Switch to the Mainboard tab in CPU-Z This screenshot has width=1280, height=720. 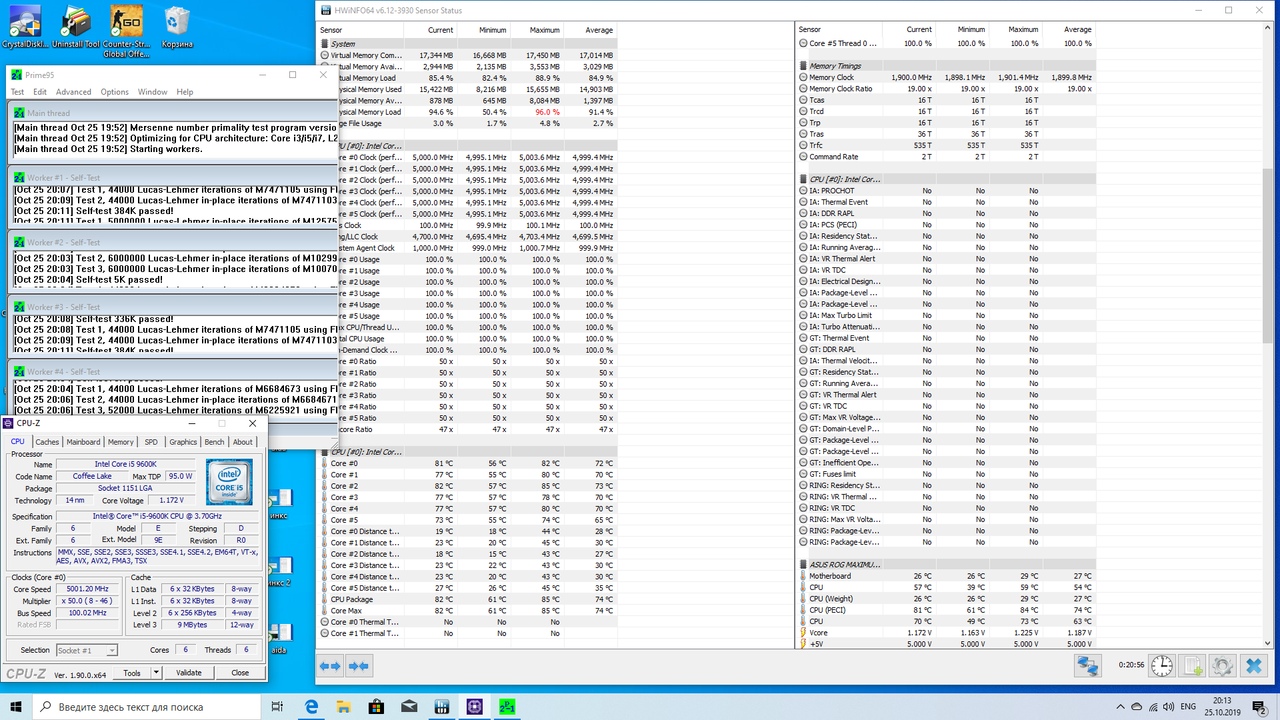coord(83,442)
